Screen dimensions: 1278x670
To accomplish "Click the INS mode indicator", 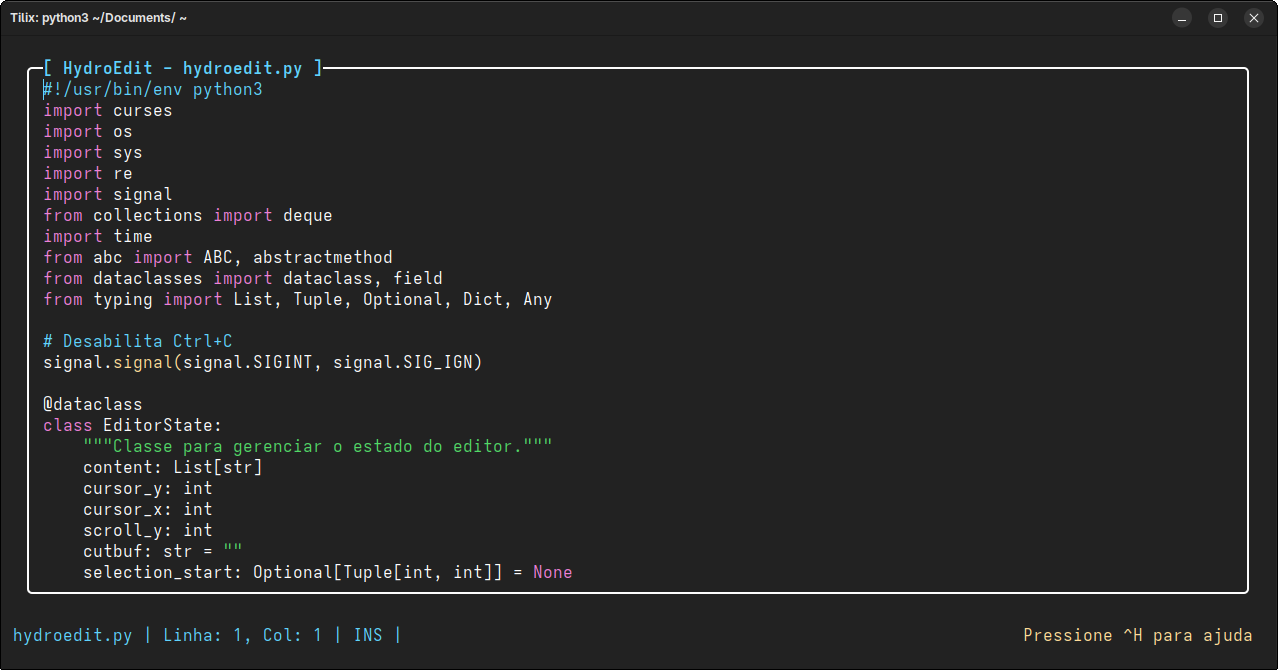I will (x=368, y=635).
